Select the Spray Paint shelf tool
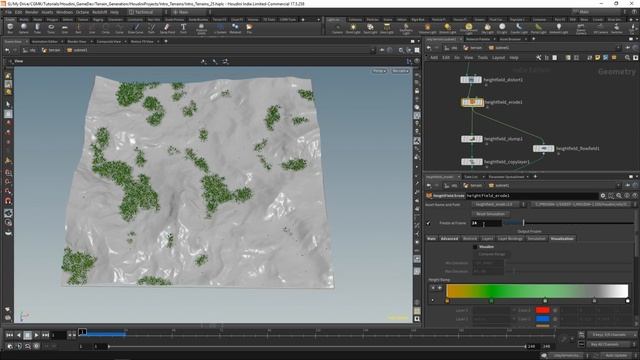Image resolution: width=640 pixels, height=360 pixels. pyautogui.click(x=167, y=28)
